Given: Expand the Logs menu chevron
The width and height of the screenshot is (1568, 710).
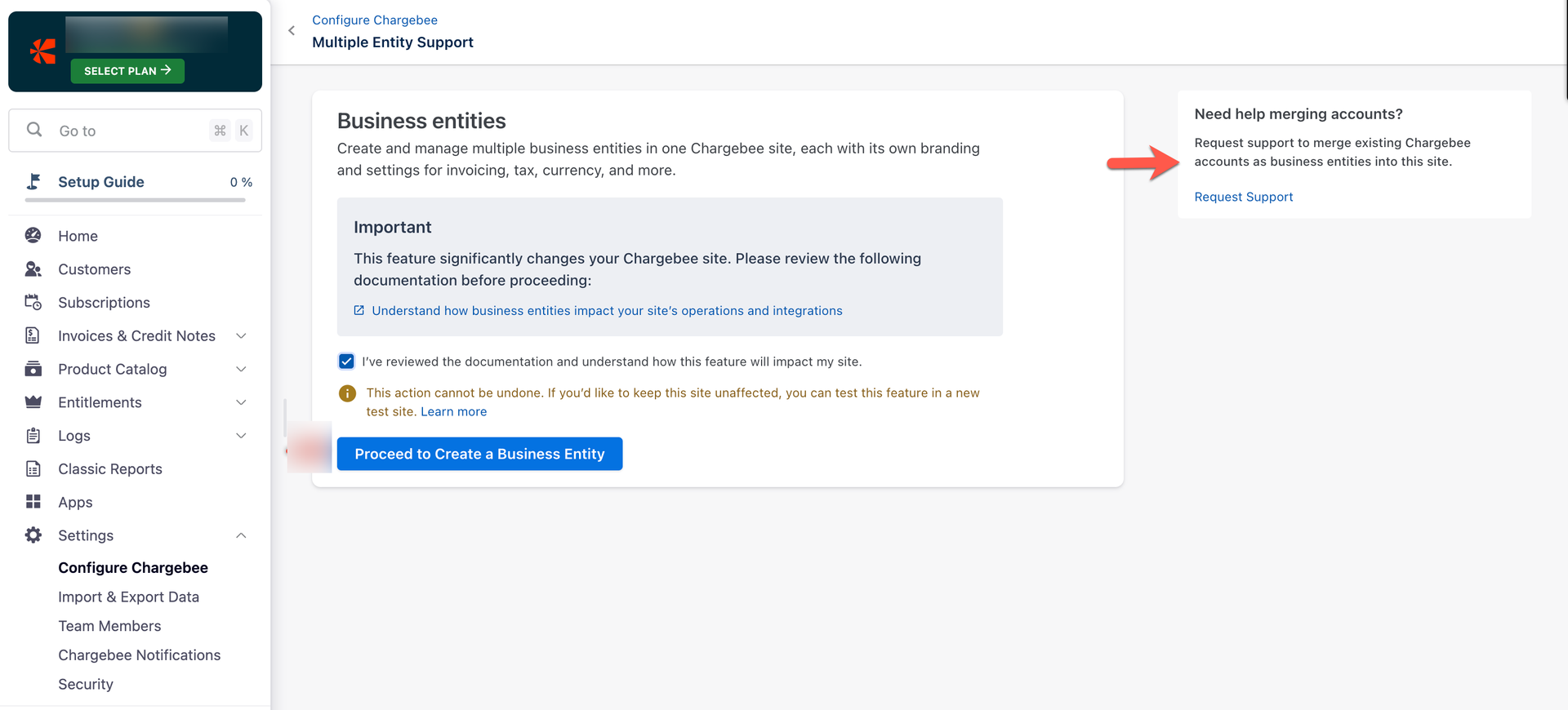Looking at the screenshot, I should pyautogui.click(x=241, y=436).
